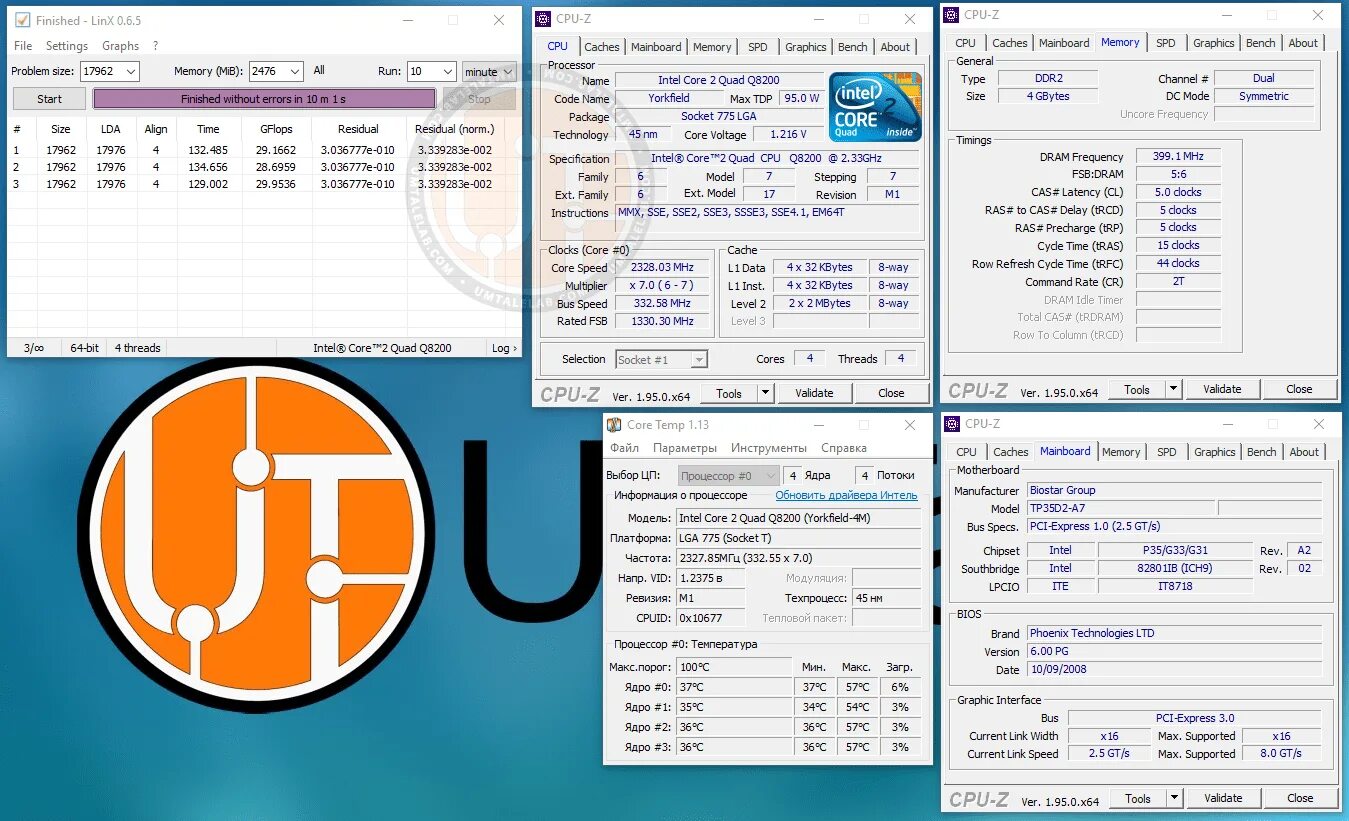The height and width of the screenshot is (821, 1349).
Task: Click the Intel Core 2 Quad logo badge
Action: (x=875, y=106)
